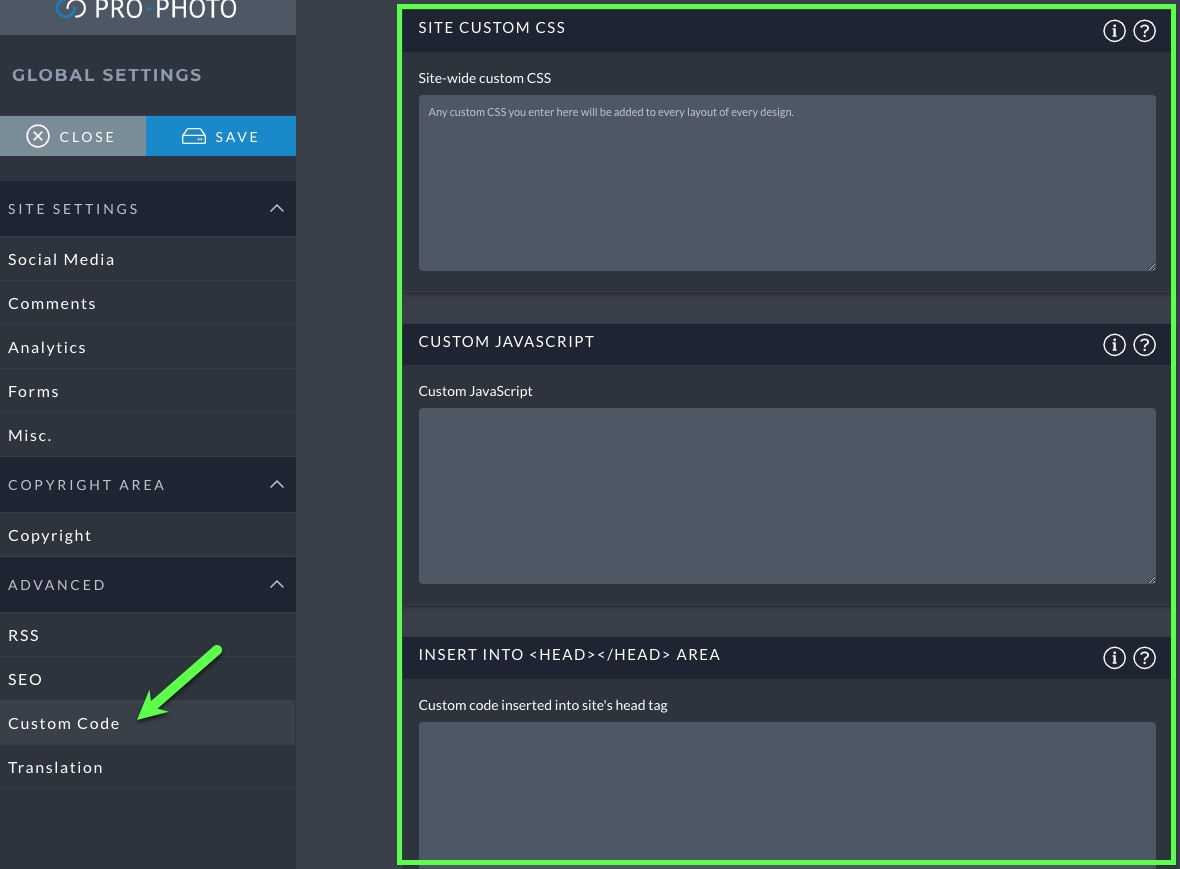Go to Analytics settings

pos(148,347)
